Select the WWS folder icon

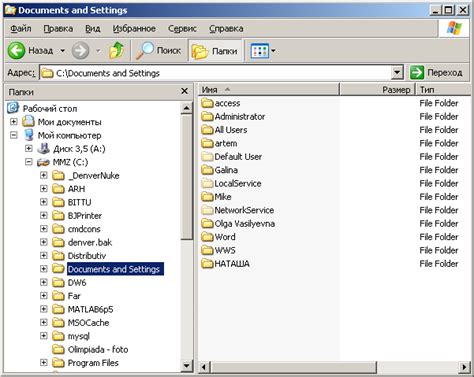(207, 250)
